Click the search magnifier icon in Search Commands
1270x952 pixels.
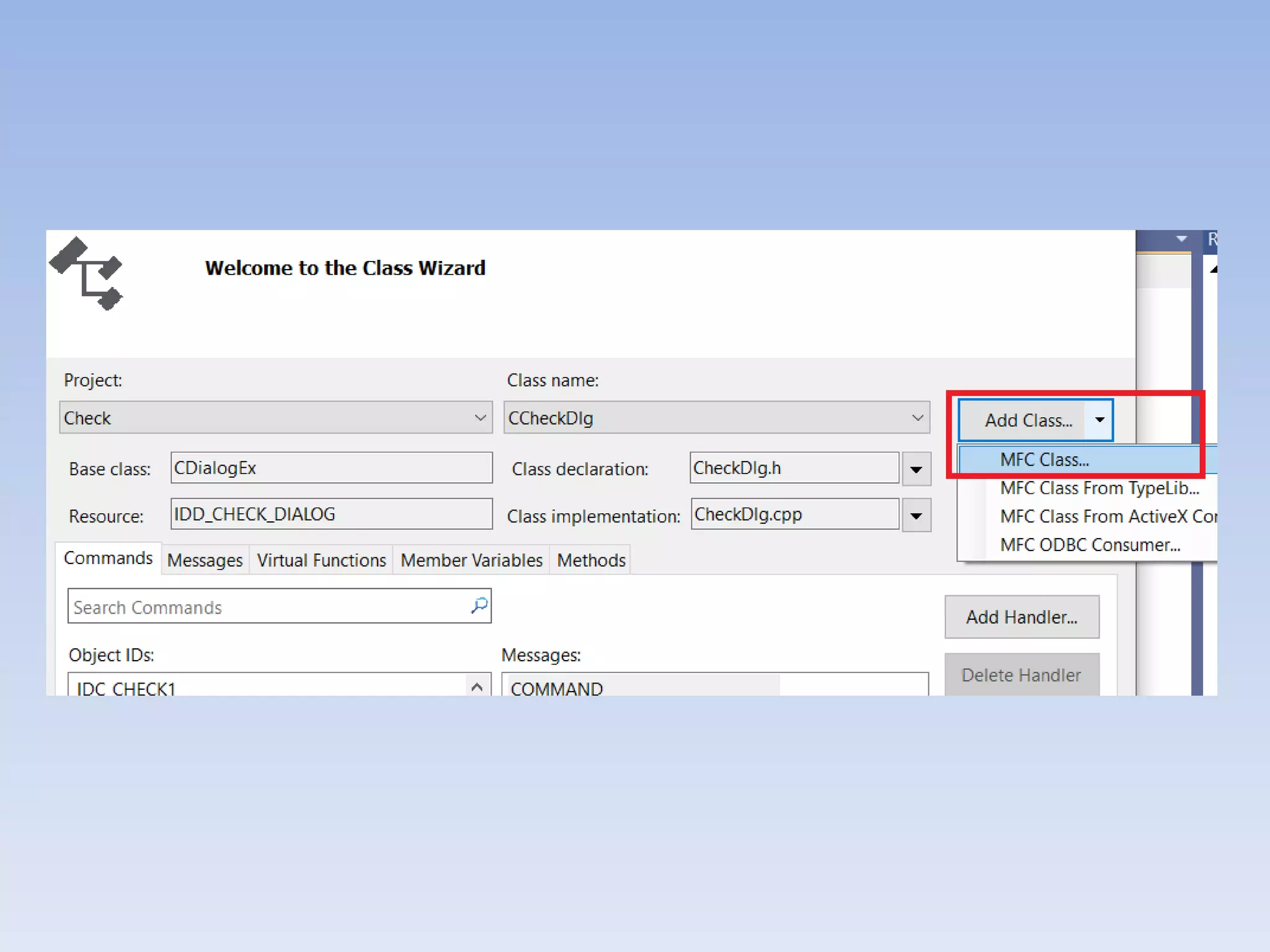click(x=479, y=606)
